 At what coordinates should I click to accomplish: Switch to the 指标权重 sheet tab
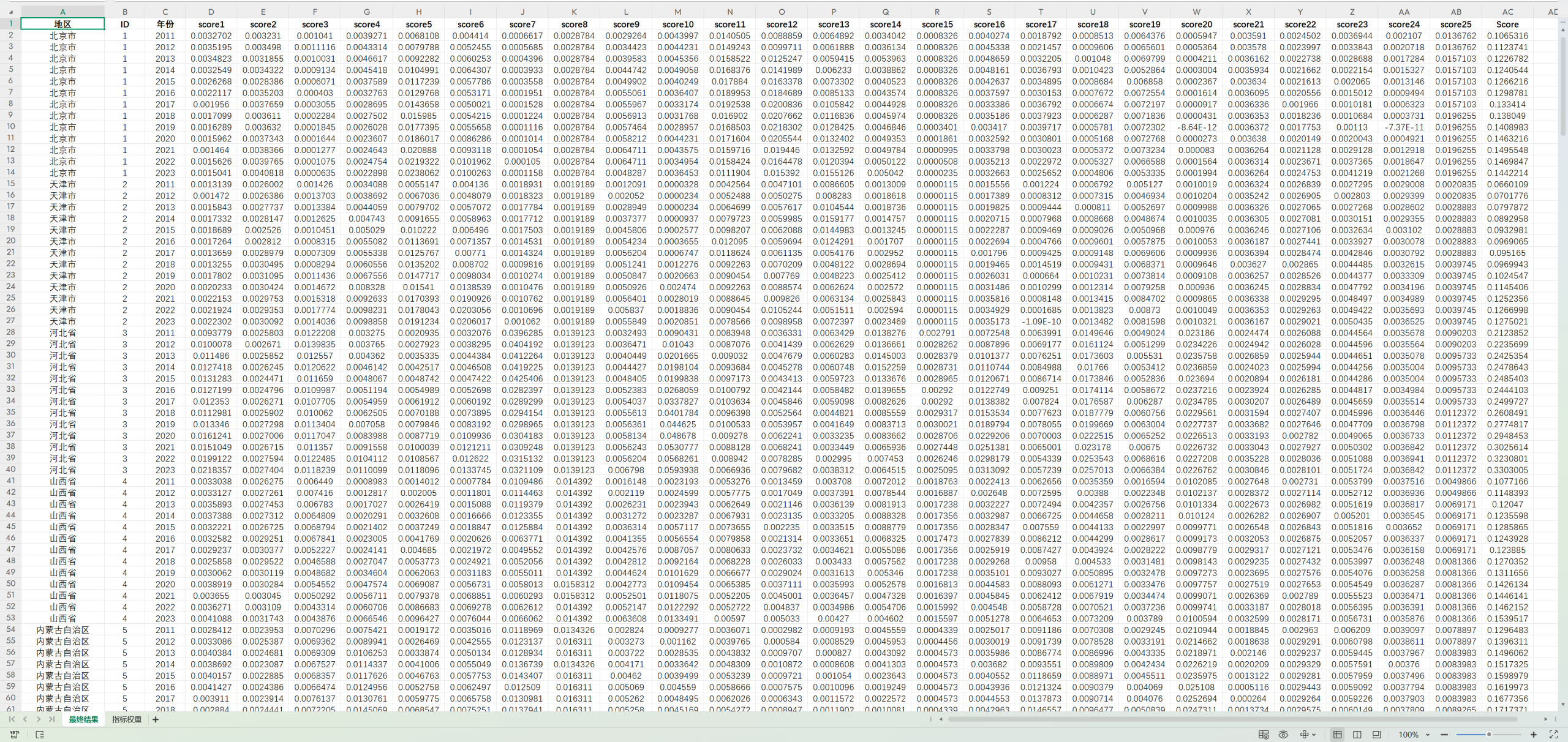pos(127,719)
